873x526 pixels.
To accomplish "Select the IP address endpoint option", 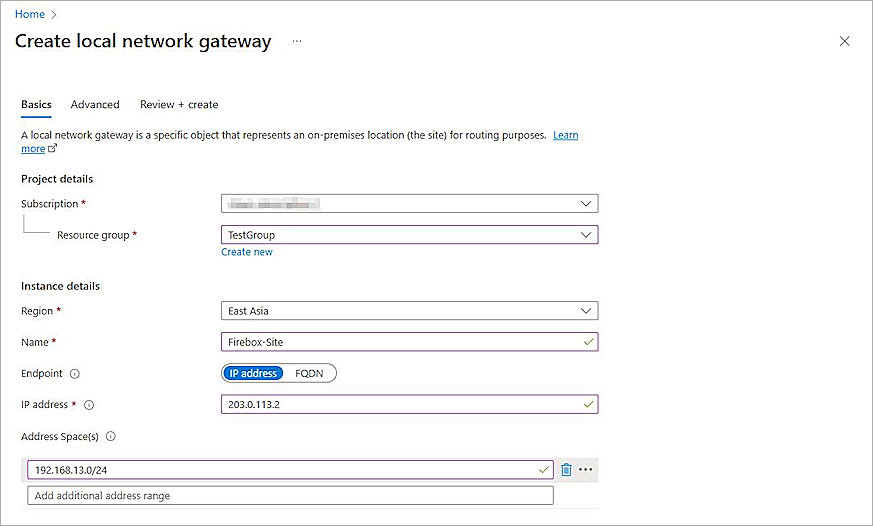I will click(253, 373).
